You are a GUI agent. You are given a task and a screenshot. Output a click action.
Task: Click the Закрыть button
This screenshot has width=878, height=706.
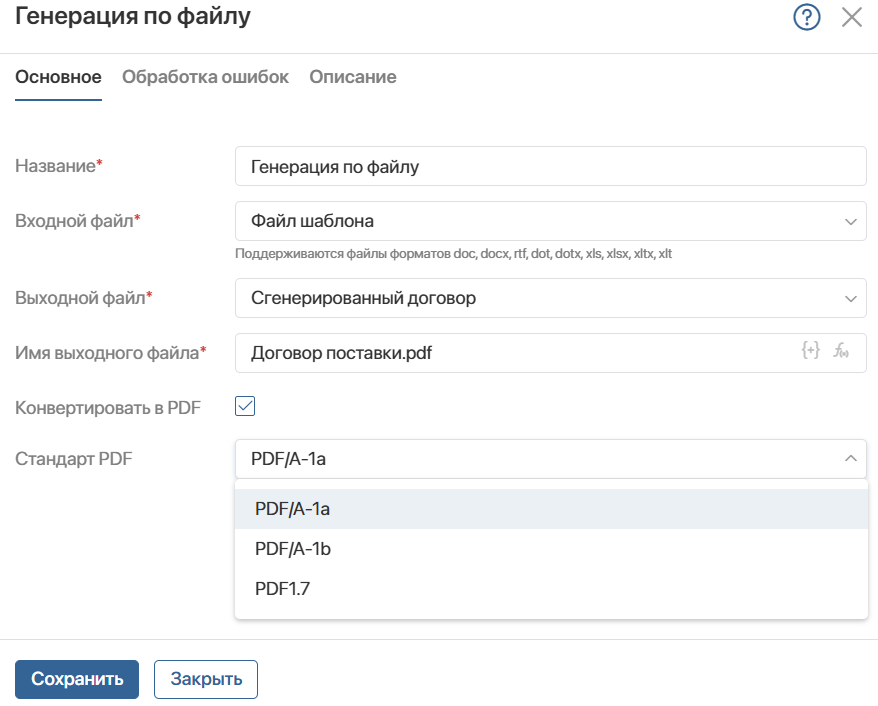click(x=206, y=679)
